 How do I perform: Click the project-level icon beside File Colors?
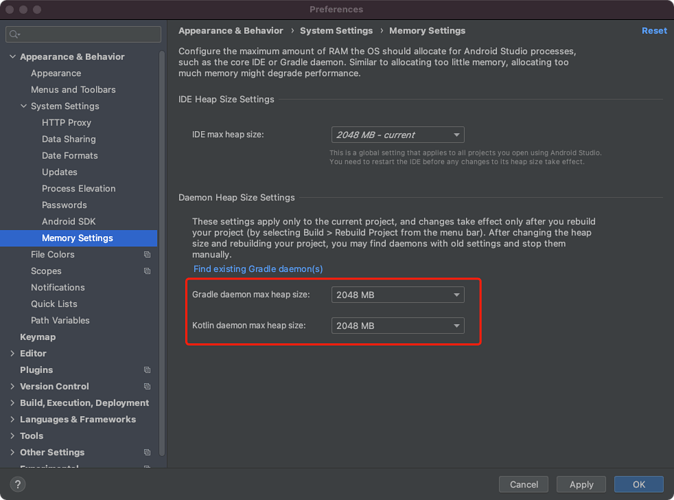[x=147, y=255]
